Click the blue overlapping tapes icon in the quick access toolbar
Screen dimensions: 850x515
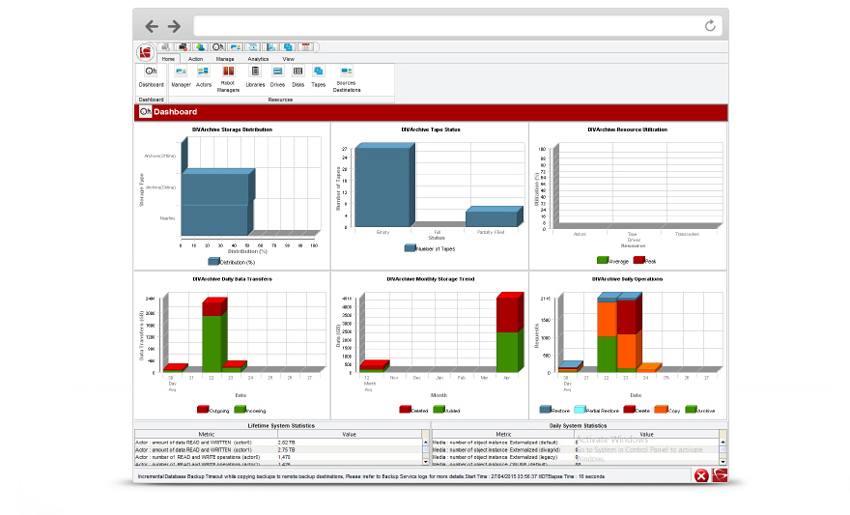288,47
